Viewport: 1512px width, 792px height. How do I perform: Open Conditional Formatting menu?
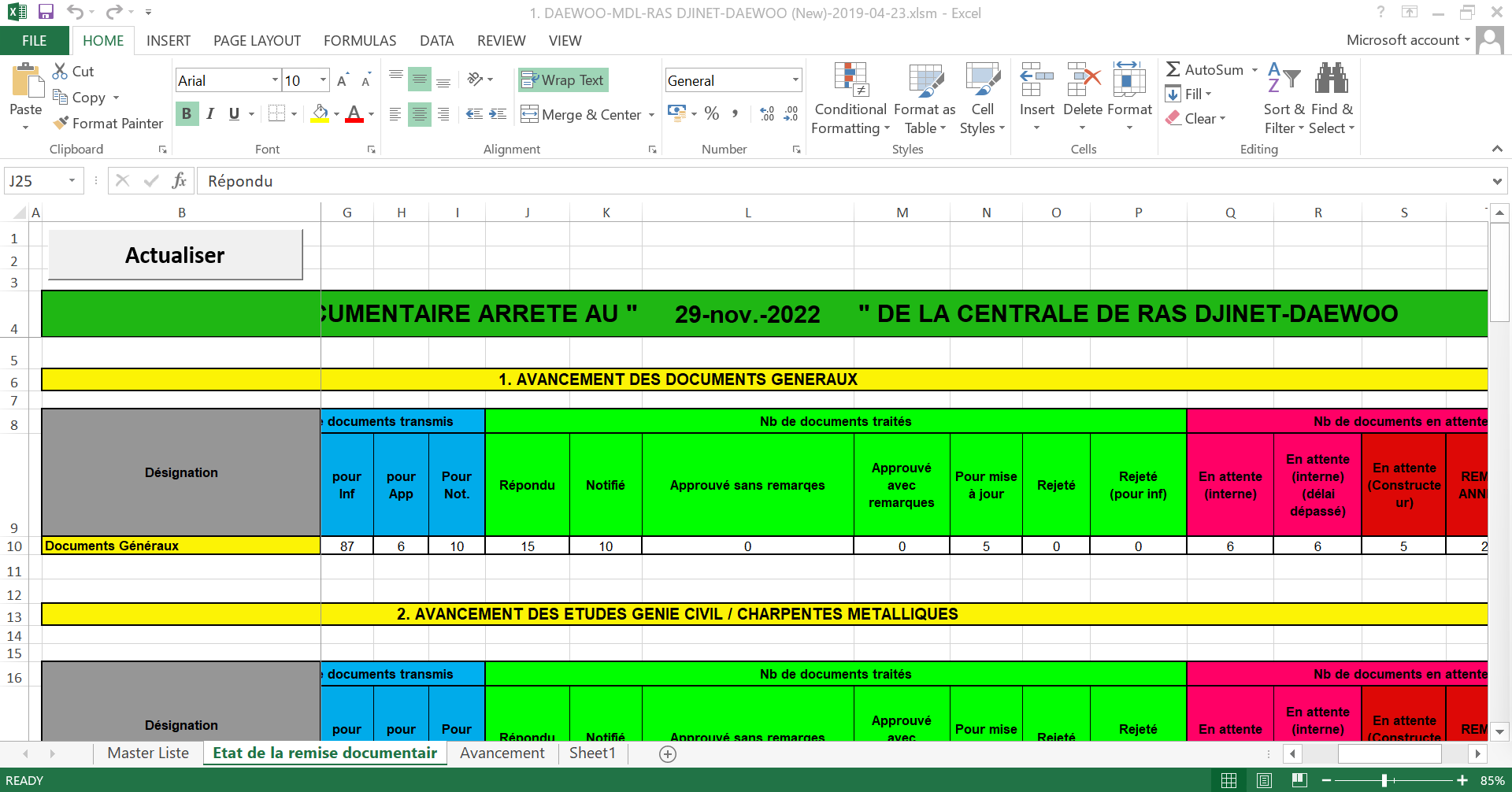coord(850,99)
